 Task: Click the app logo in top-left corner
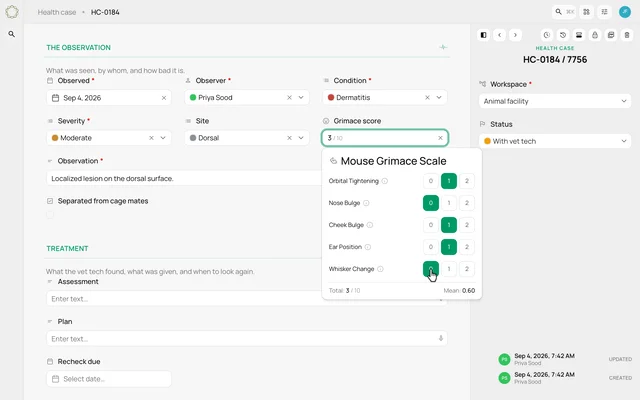tap(12, 12)
